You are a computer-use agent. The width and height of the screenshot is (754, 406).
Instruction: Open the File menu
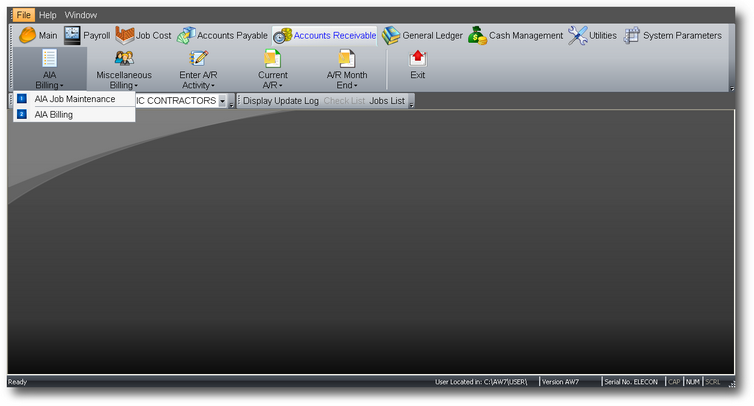click(x=23, y=15)
